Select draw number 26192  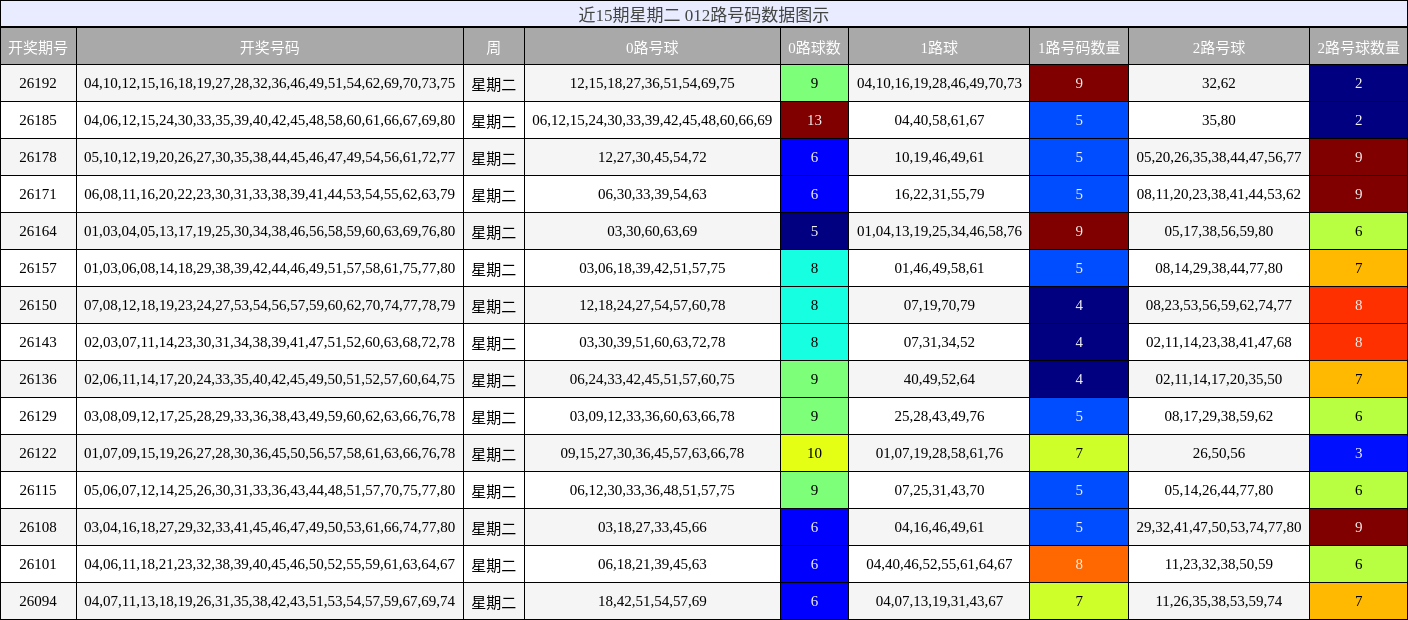[x=38, y=83]
